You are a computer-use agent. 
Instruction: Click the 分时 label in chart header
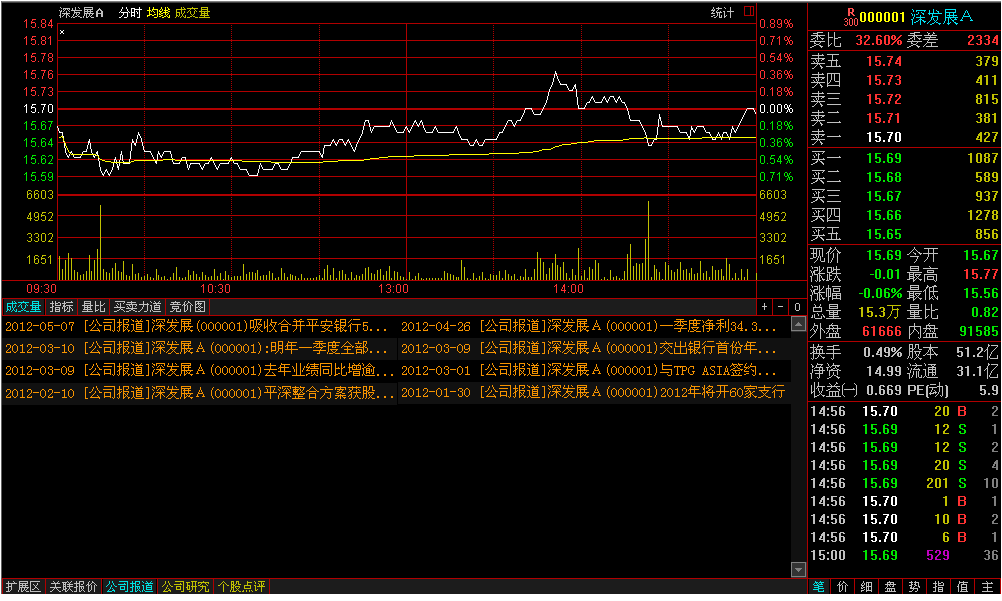click(130, 13)
